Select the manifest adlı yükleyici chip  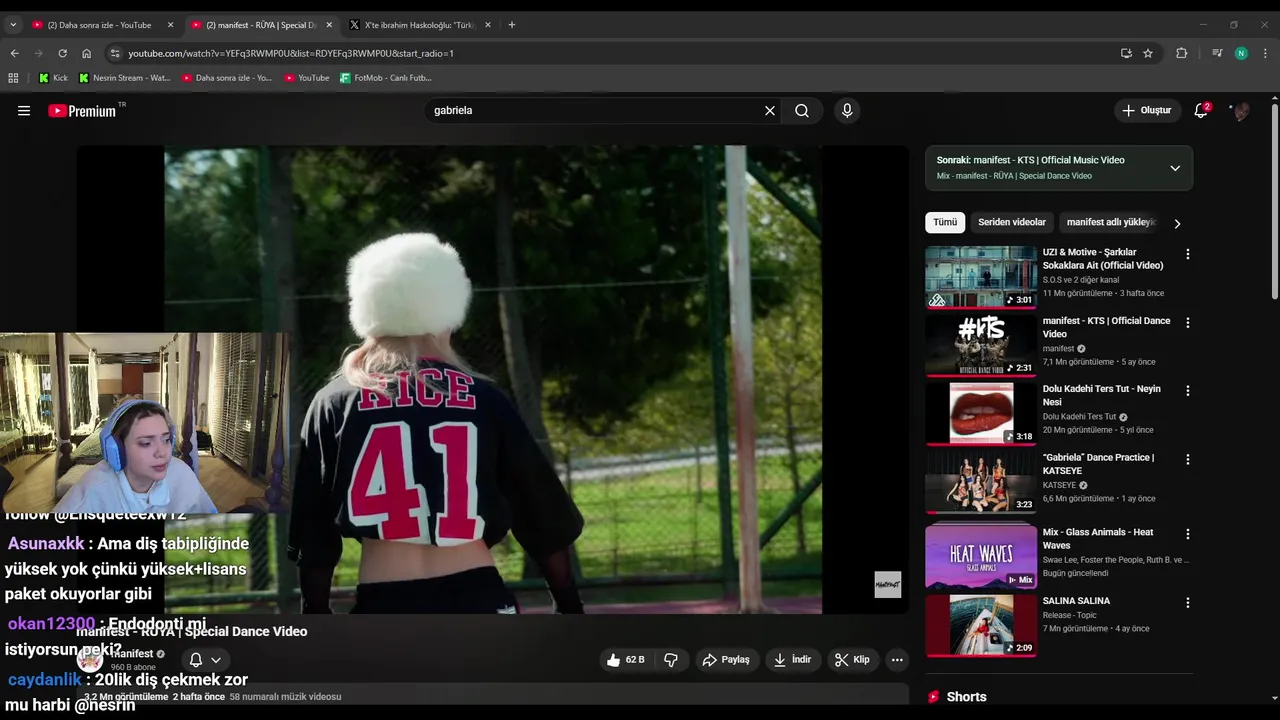pyautogui.click(x=1110, y=223)
